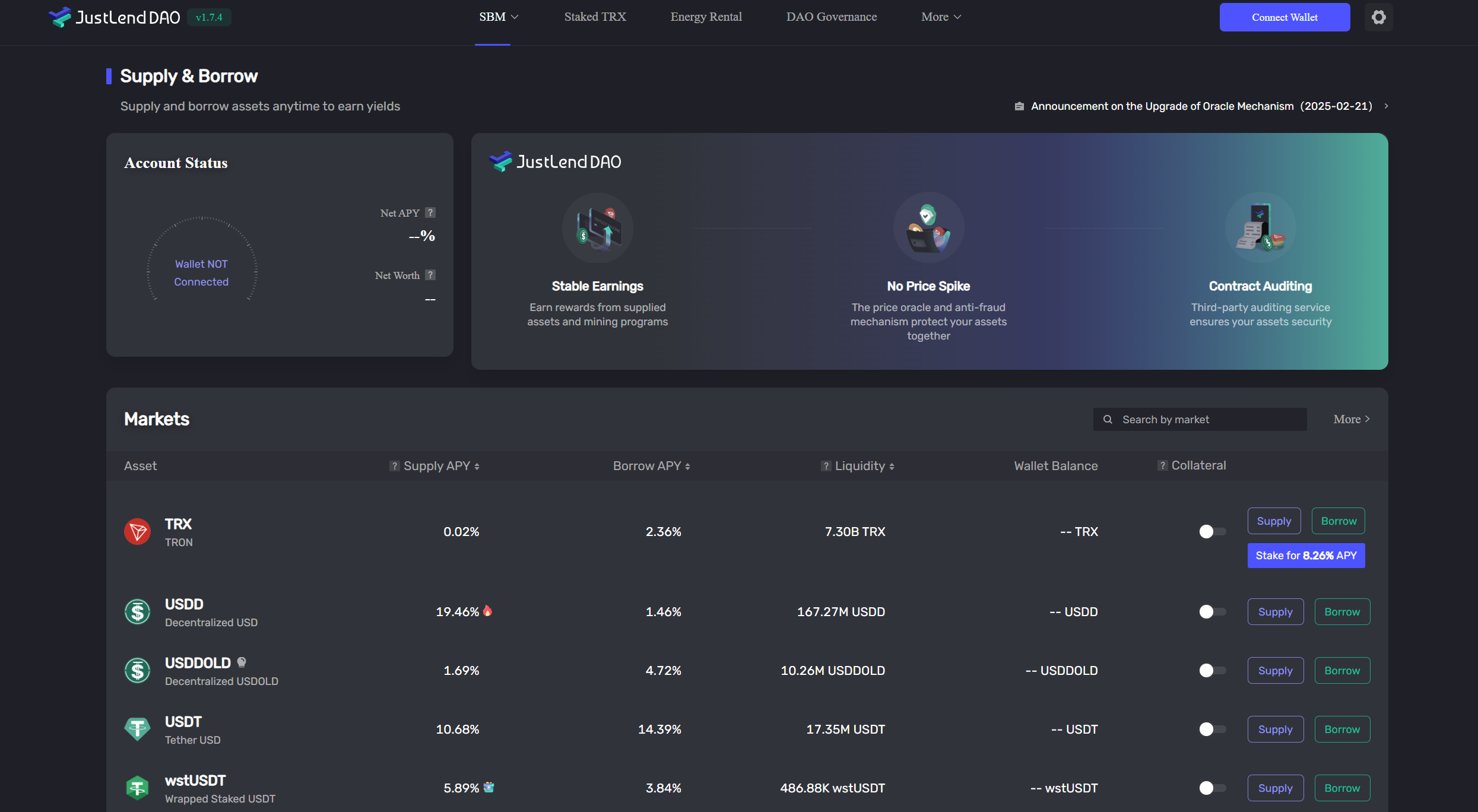Image resolution: width=1478 pixels, height=812 pixels.
Task: Click the USDT Tether token icon
Action: pos(137,729)
